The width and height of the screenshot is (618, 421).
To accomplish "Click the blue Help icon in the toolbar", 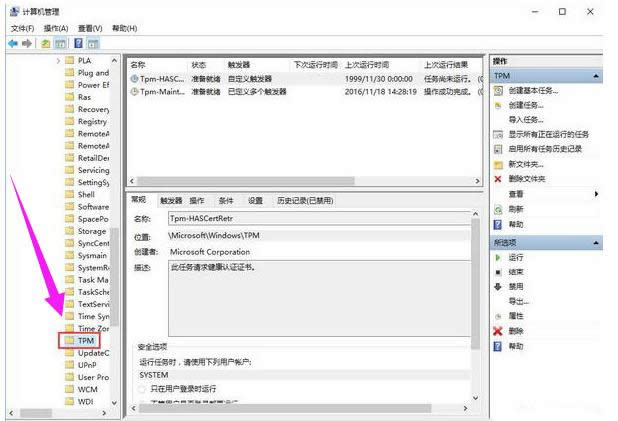I will [78, 44].
